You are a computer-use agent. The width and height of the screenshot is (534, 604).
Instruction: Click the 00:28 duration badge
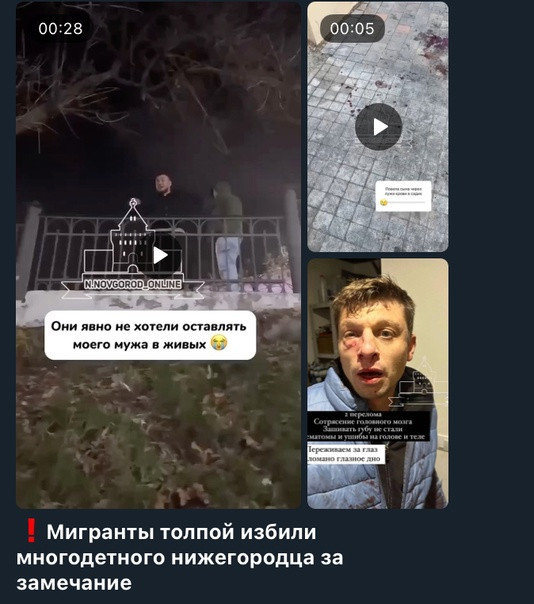pyautogui.click(x=60, y=29)
